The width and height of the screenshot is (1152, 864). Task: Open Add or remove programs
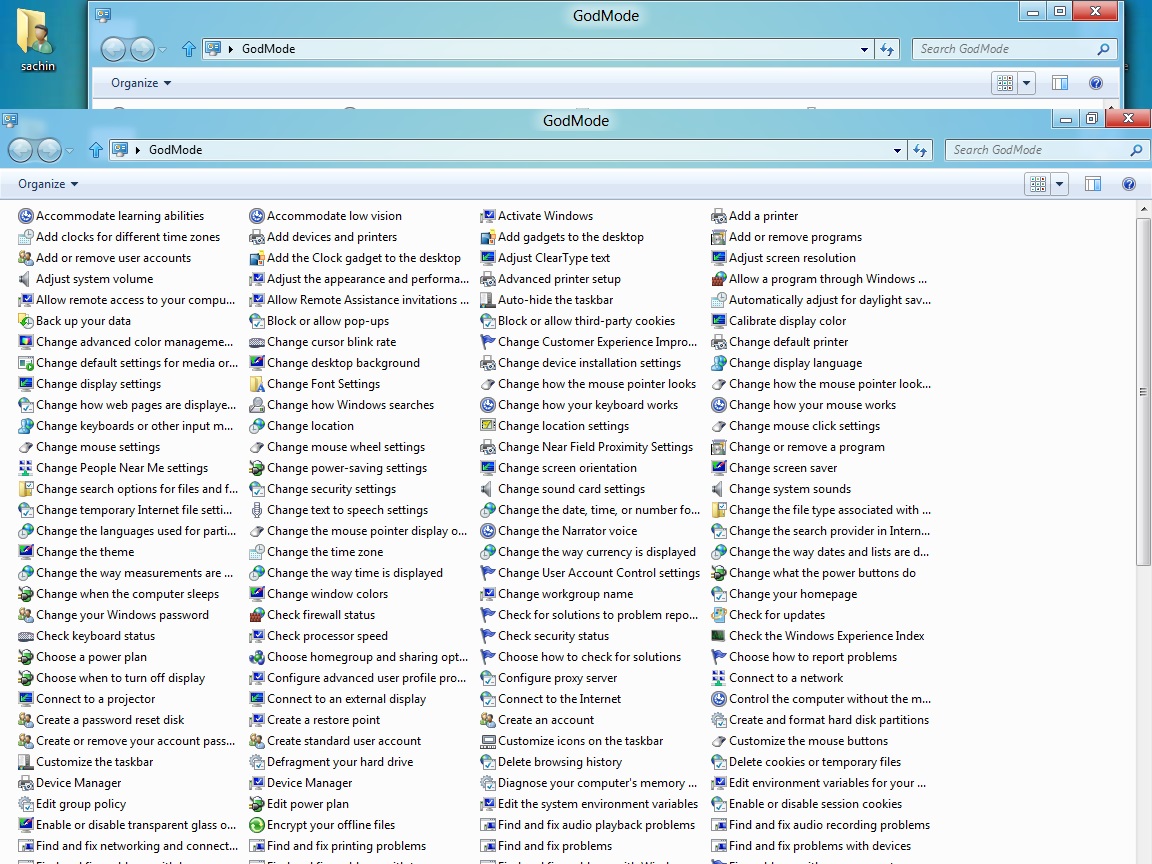coord(795,237)
